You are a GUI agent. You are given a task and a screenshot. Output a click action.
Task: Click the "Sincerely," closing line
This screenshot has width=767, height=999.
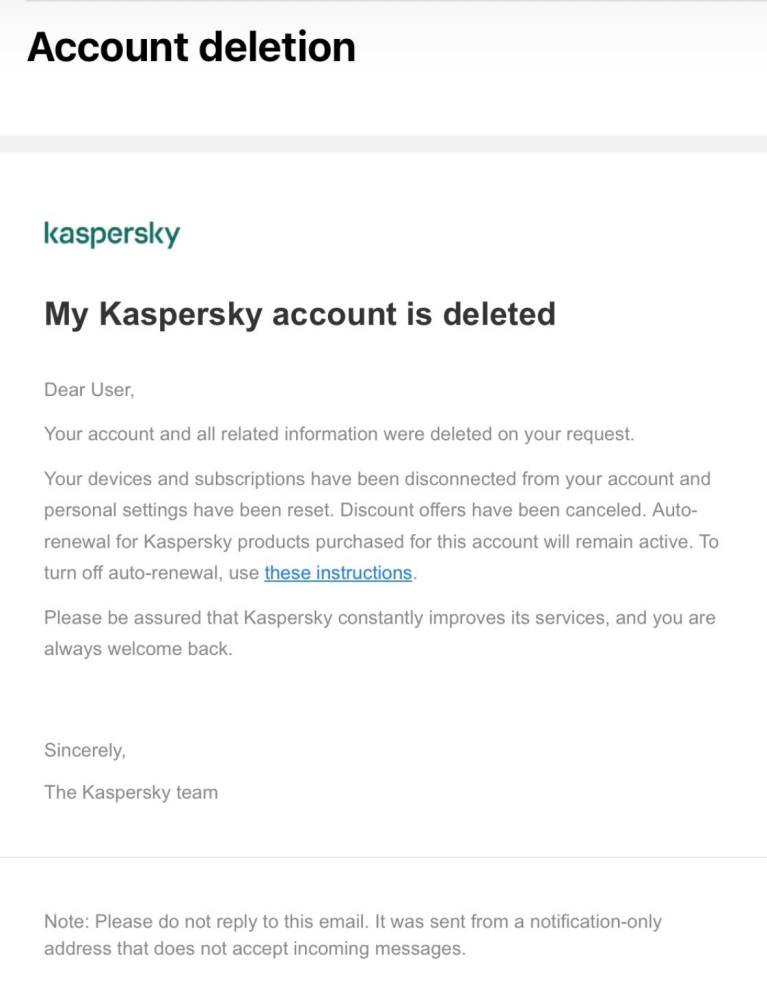[x=85, y=750]
